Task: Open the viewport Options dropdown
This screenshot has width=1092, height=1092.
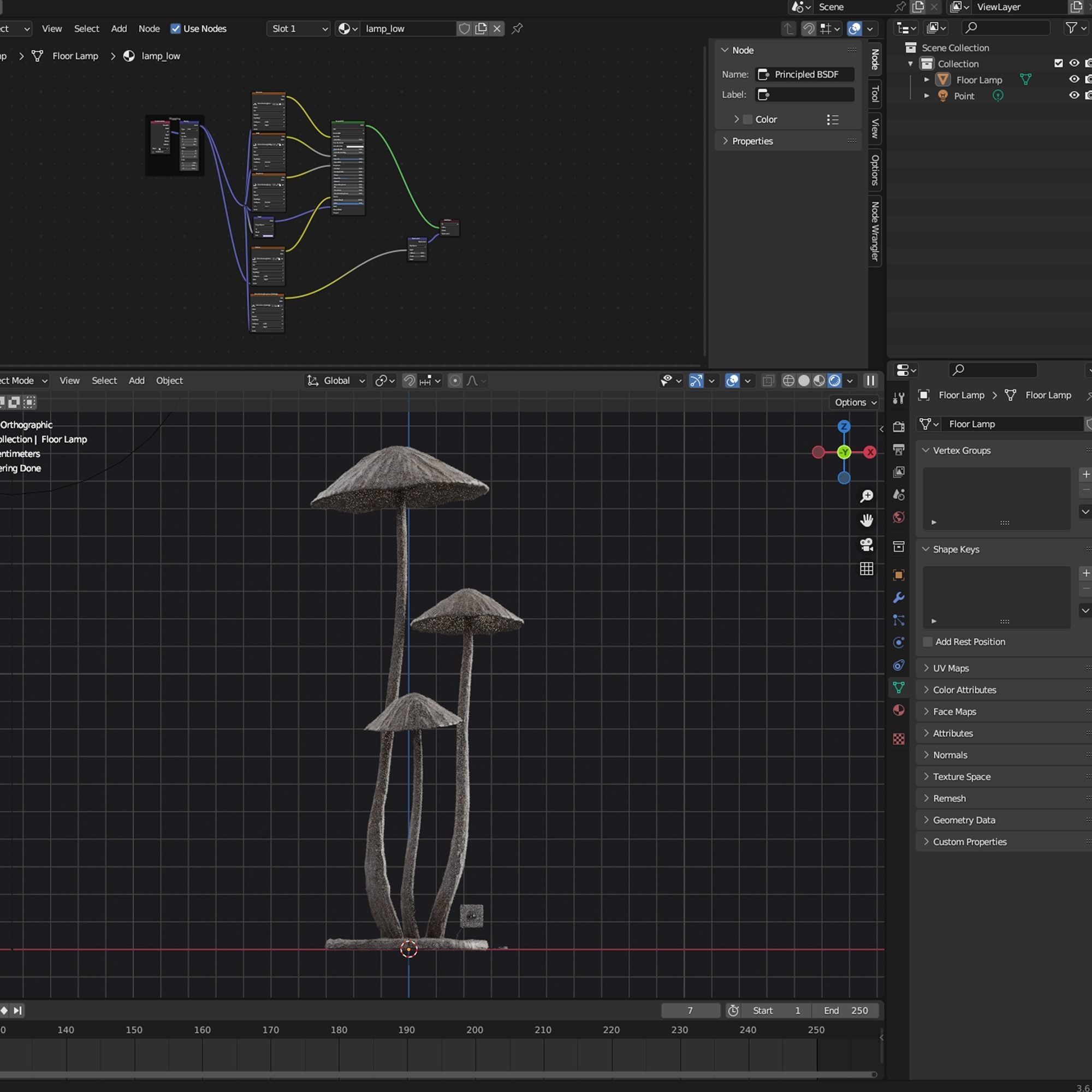Action: point(855,402)
